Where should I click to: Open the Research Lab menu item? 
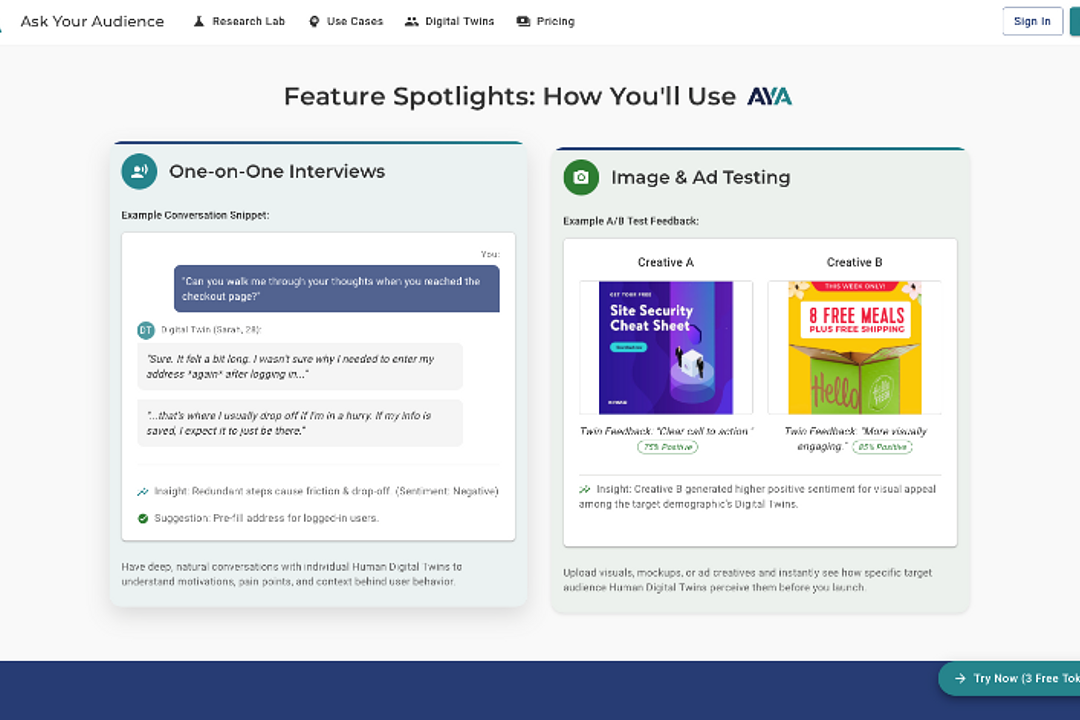coord(248,21)
